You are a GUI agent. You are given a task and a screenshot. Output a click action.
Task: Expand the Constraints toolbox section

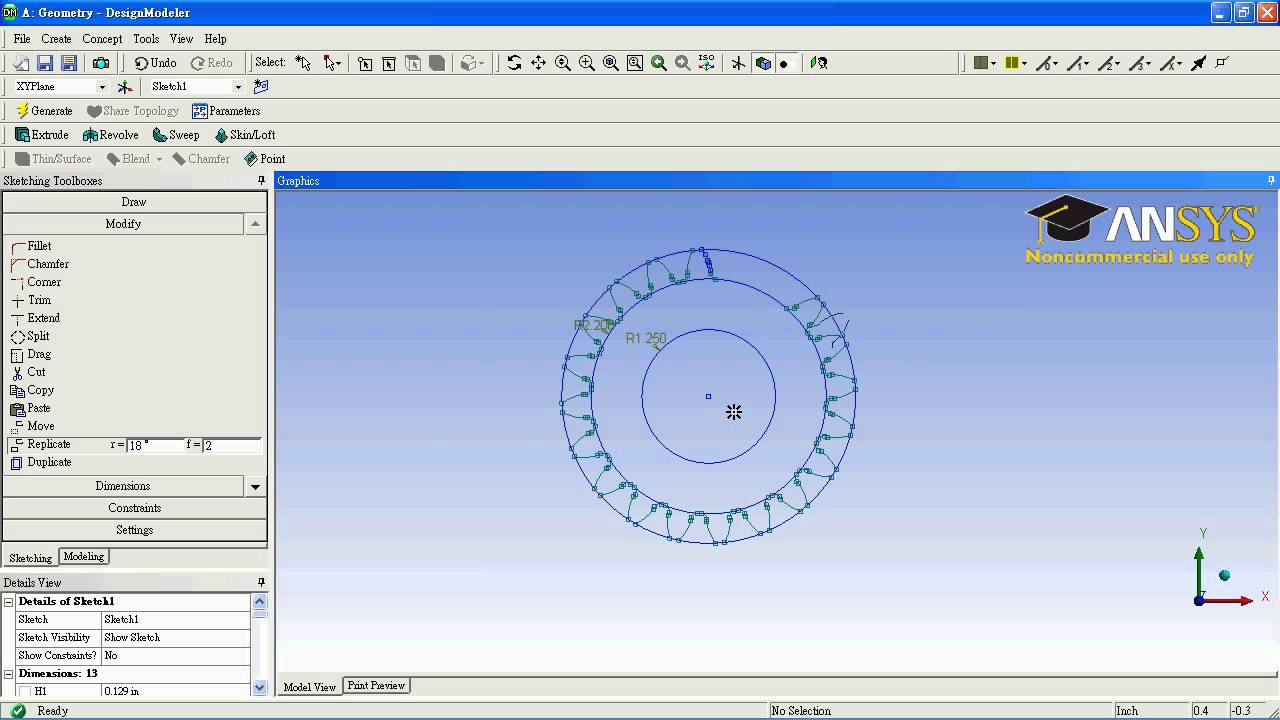coord(134,508)
